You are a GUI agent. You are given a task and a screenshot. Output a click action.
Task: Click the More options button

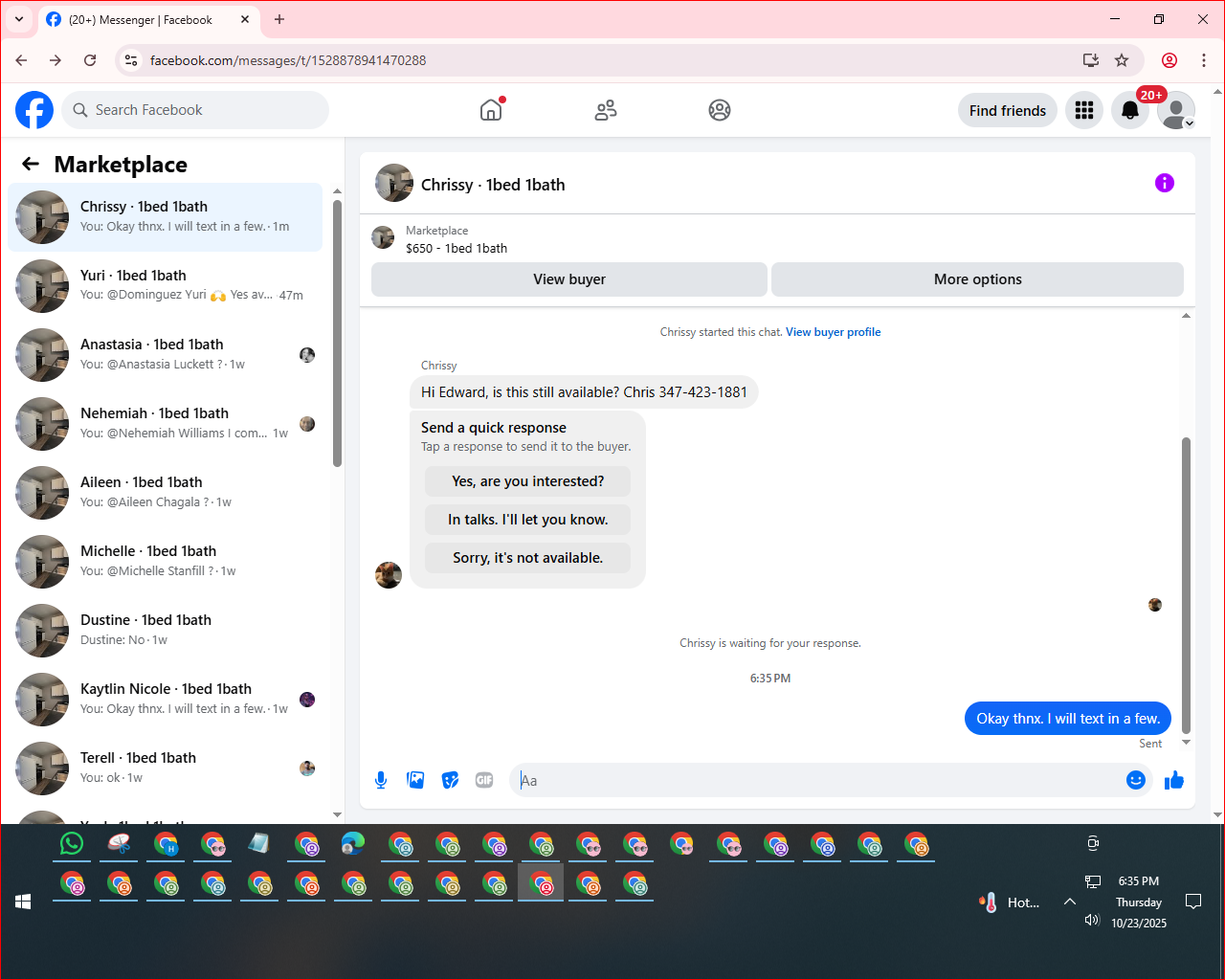[978, 279]
